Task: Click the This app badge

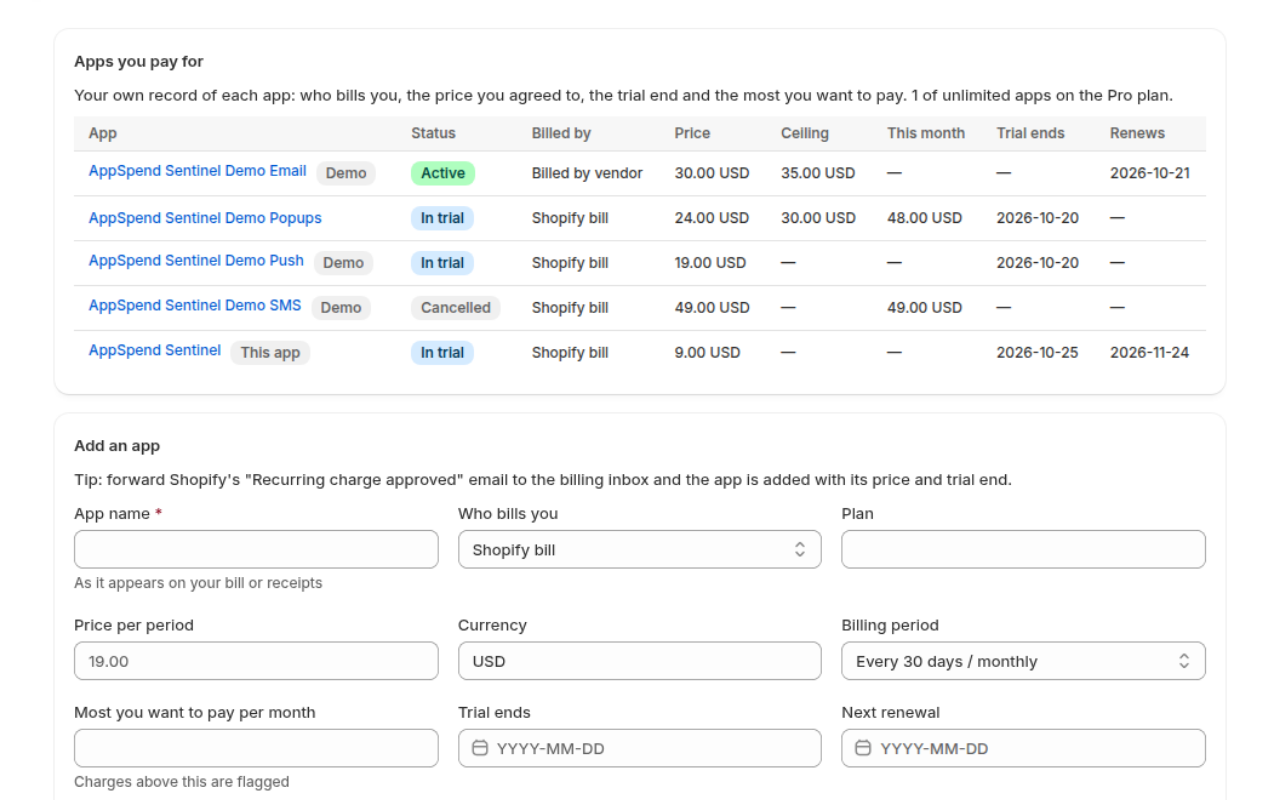Action: tap(270, 353)
